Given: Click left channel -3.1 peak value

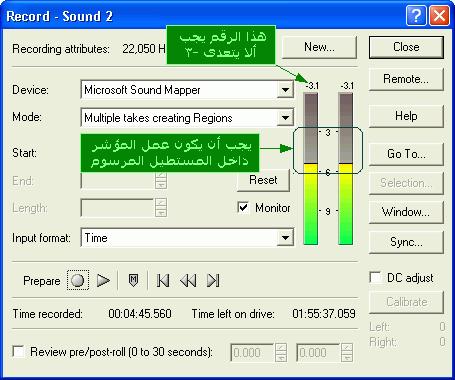Looking at the screenshot, I should [x=312, y=86].
